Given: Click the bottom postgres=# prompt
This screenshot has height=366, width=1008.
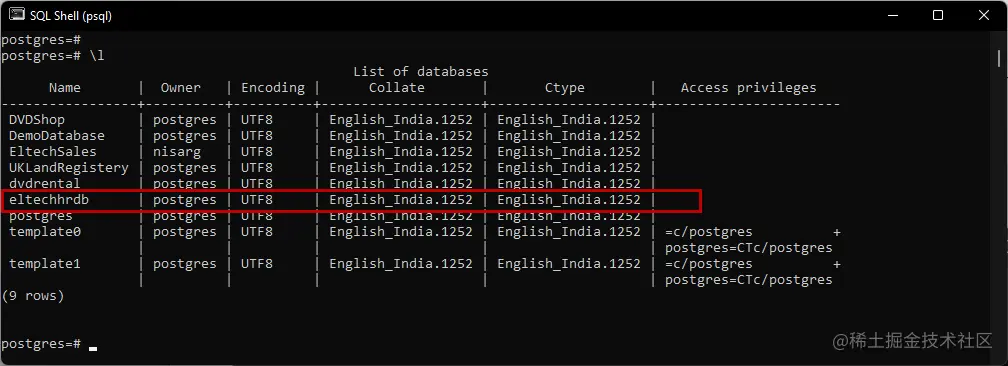Looking at the screenshot, I should [x=41, y=344].
